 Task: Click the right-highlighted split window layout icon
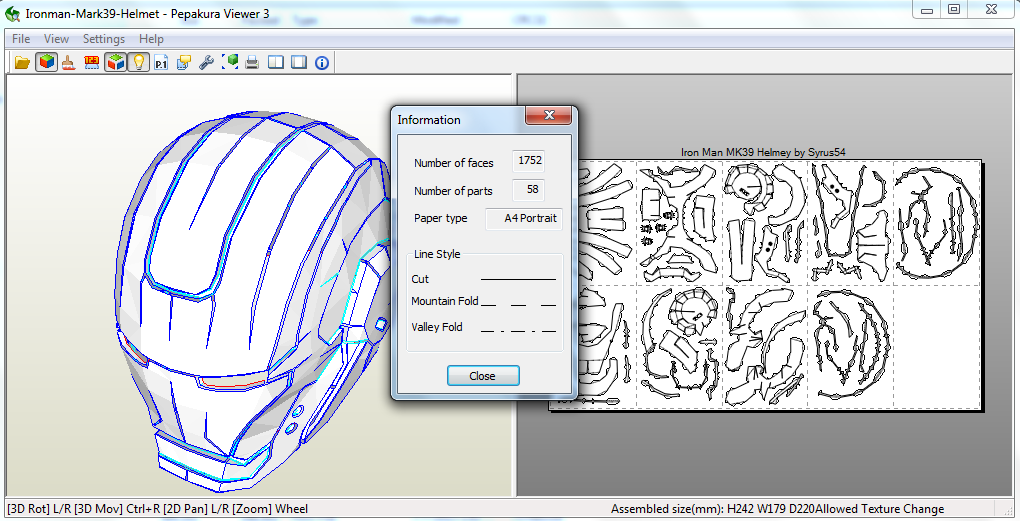[299, 62]
